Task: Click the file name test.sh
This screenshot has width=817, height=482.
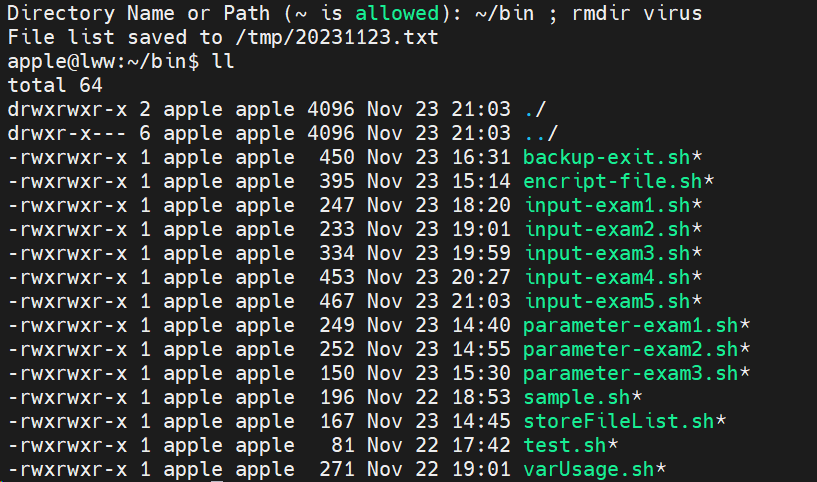Action: click(565, 445)
